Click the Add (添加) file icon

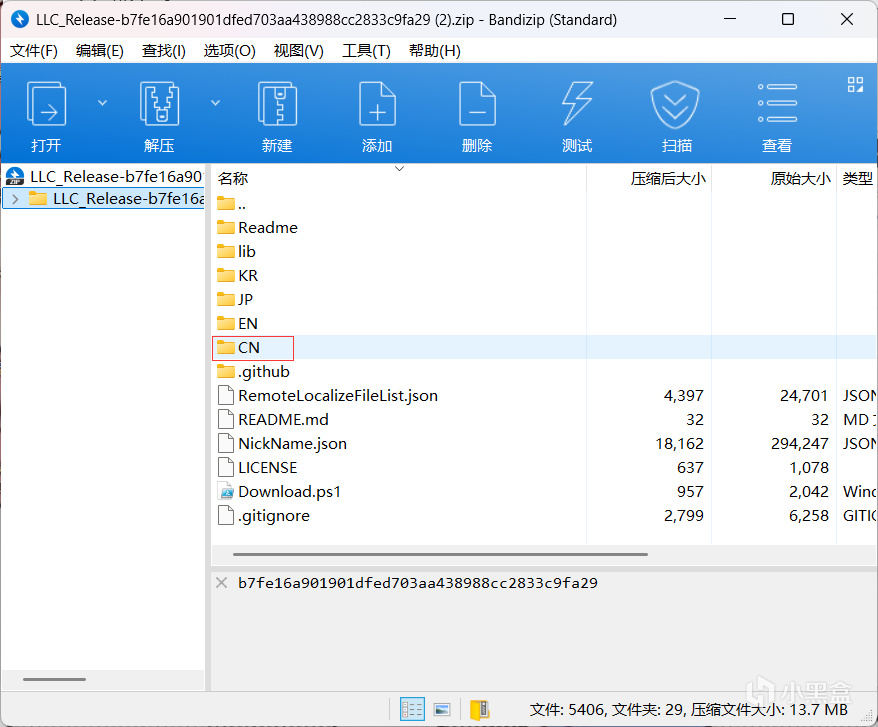377,104
